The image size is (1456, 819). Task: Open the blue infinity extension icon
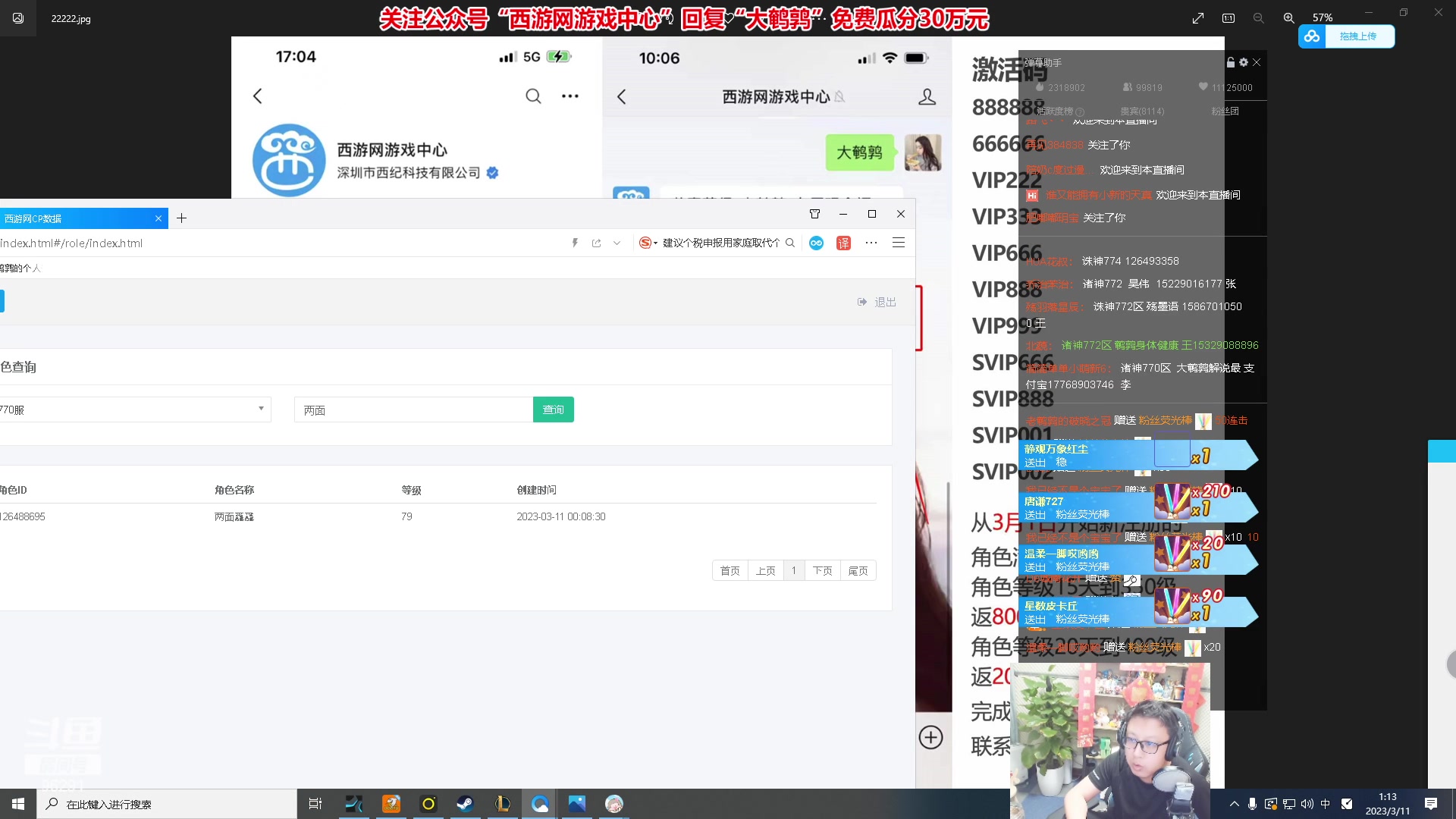tap(817, 243)
